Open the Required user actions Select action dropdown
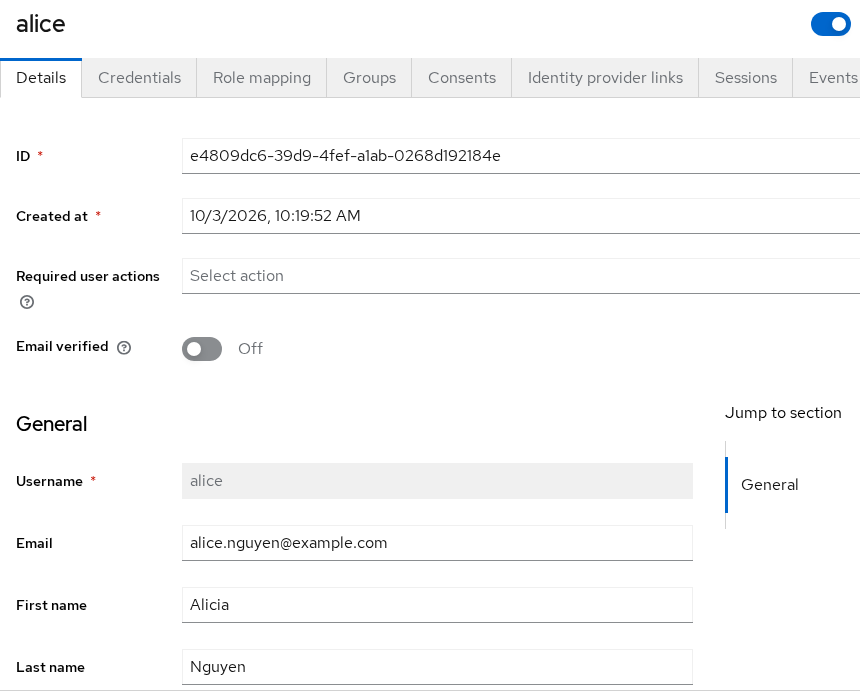860x698 pixels. 521,276
